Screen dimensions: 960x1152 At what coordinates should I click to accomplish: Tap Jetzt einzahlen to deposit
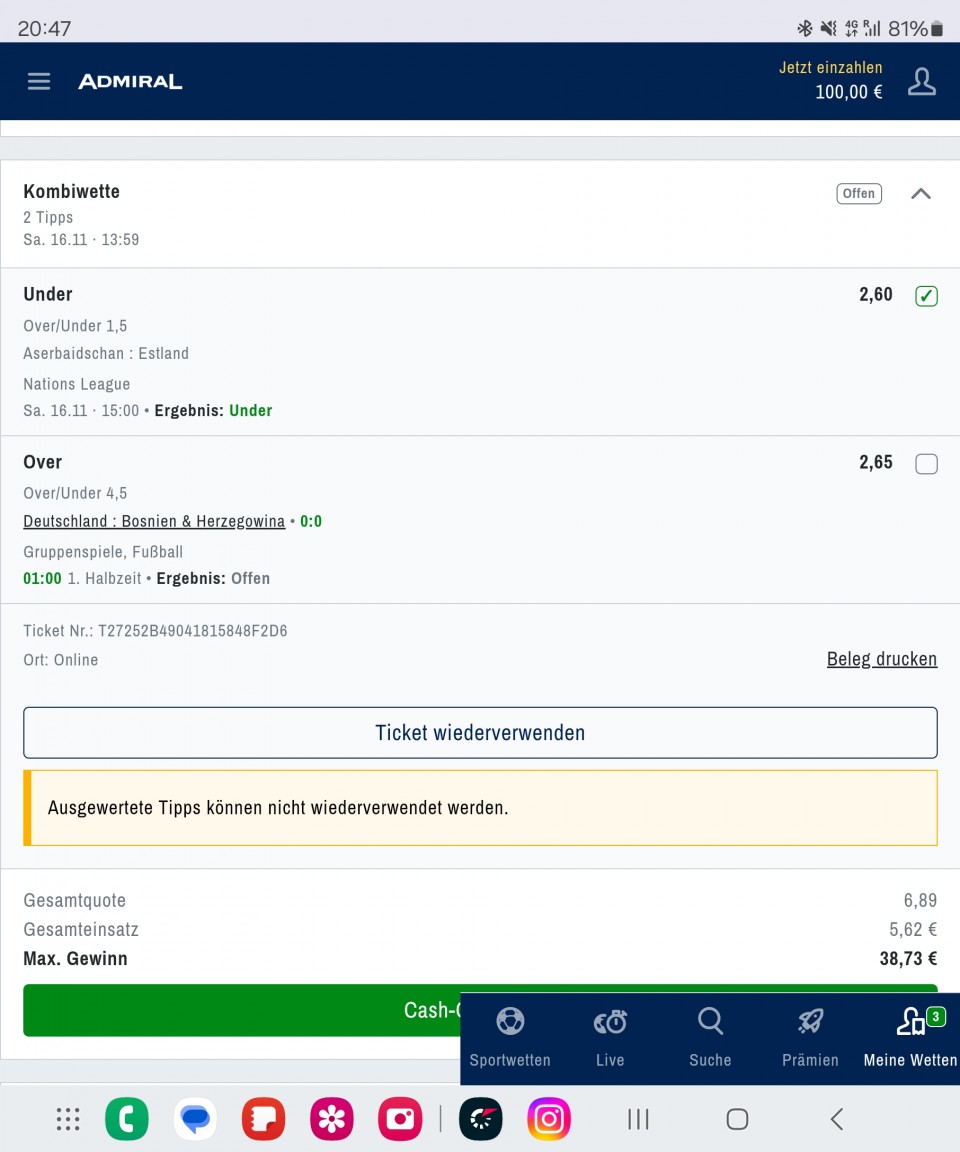pyautogui.click(x=830, y=68)
